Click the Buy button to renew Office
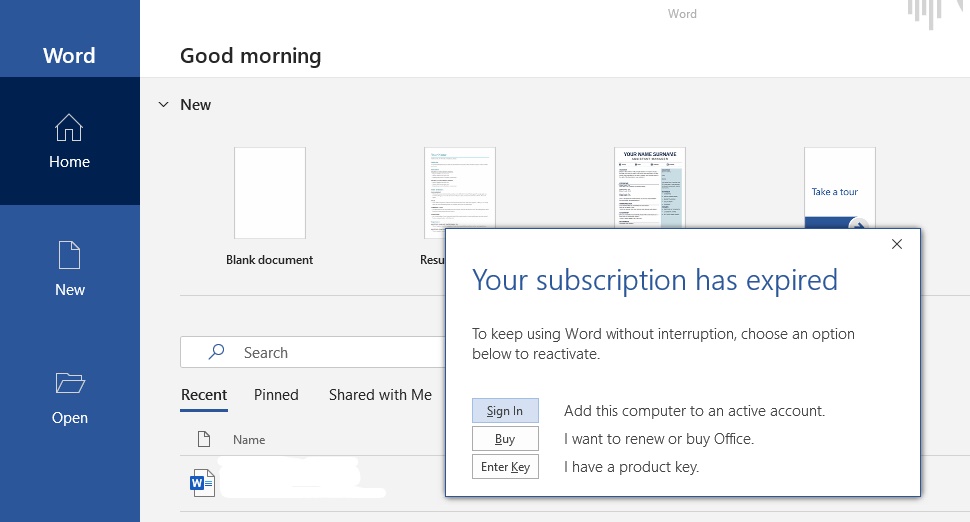 coord(505,439)
